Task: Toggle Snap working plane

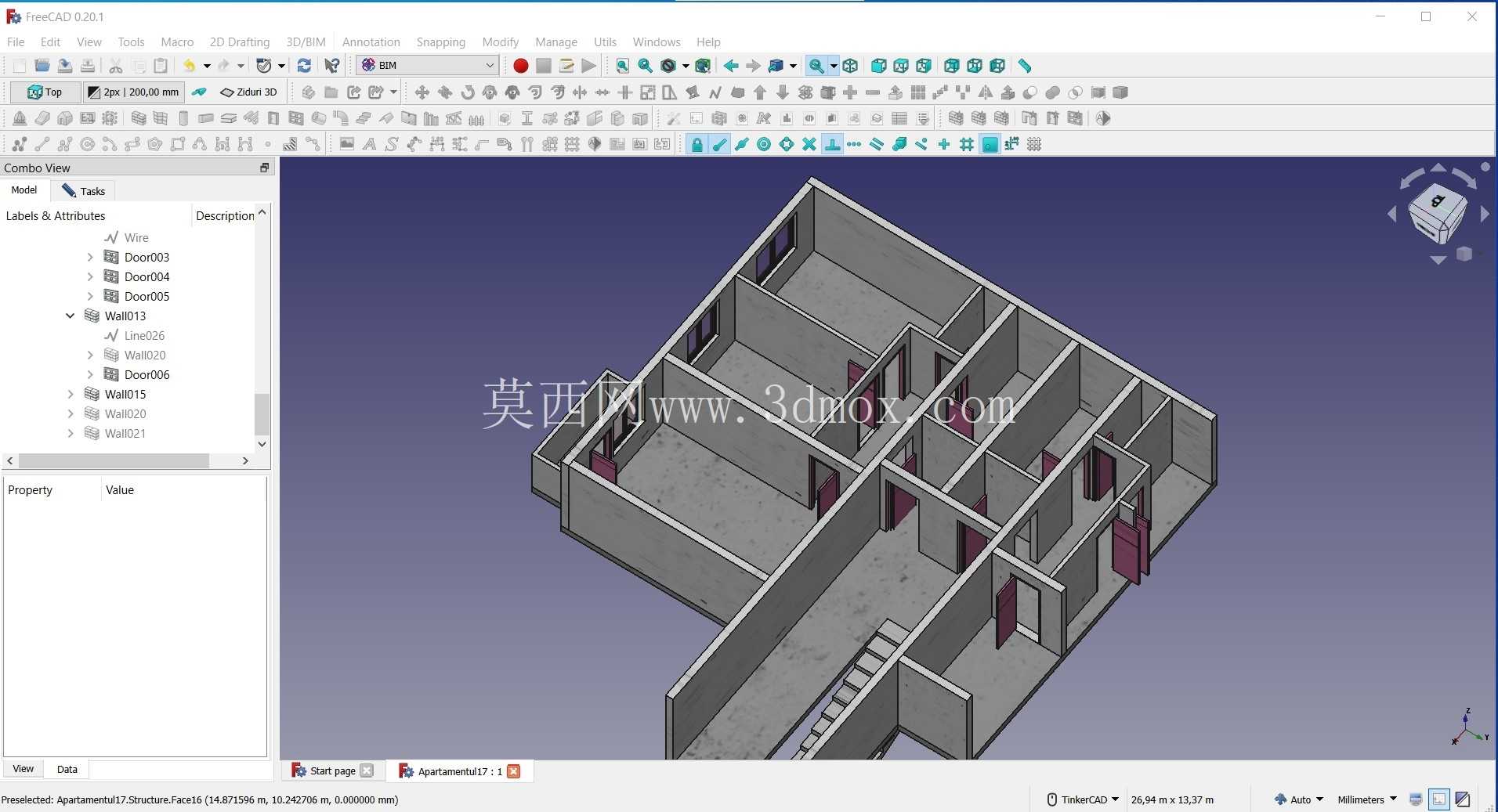Action: coord(990,144)
